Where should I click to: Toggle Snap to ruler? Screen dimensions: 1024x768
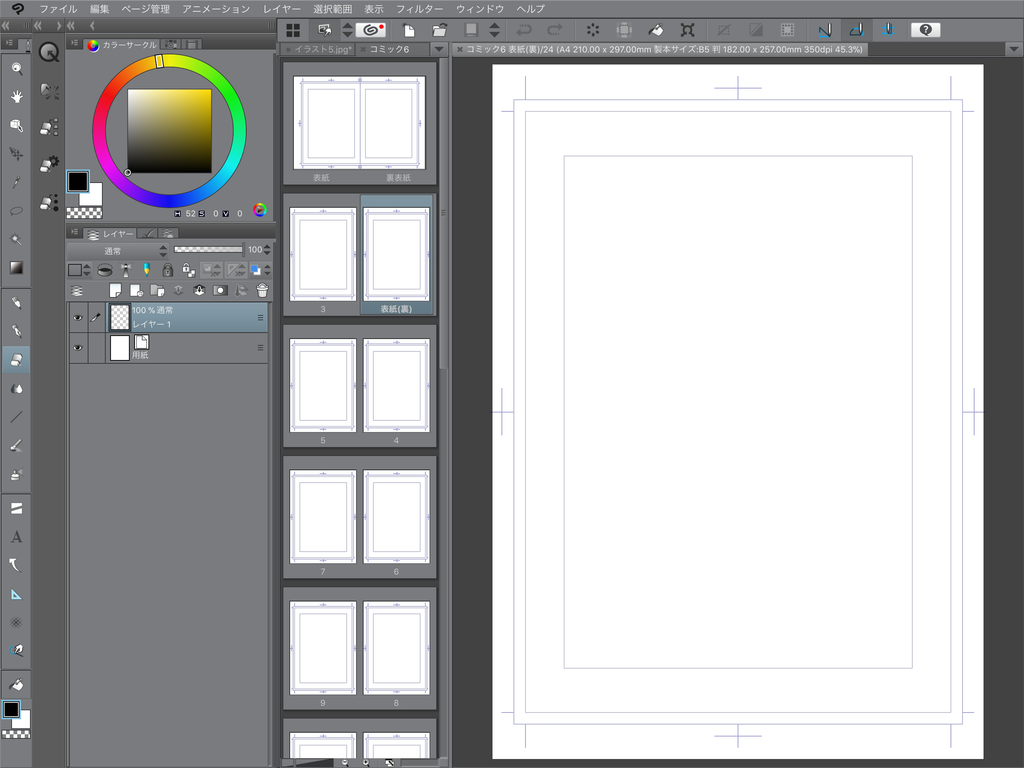(825, 30)
